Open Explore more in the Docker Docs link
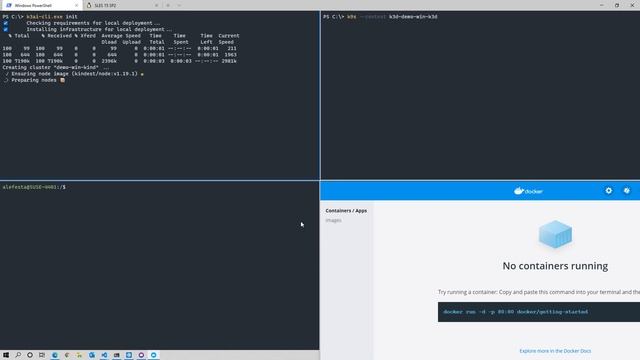The image size is (640, 360). click(x=555, y=351)
